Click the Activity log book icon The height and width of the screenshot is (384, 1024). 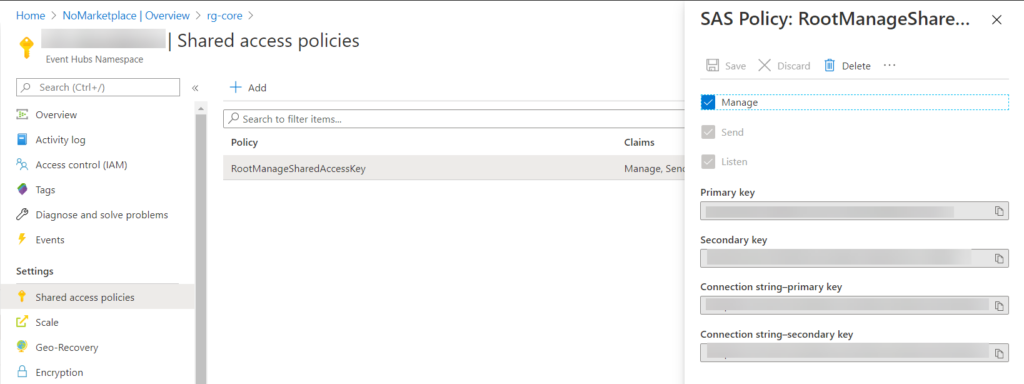click(22, 140)
